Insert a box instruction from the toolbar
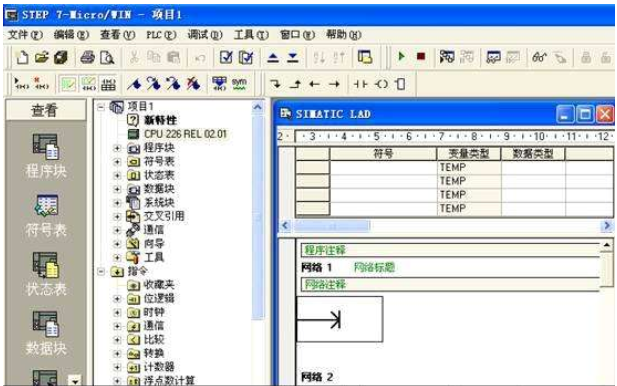This screenshot has width=617, height=386. 400,84
